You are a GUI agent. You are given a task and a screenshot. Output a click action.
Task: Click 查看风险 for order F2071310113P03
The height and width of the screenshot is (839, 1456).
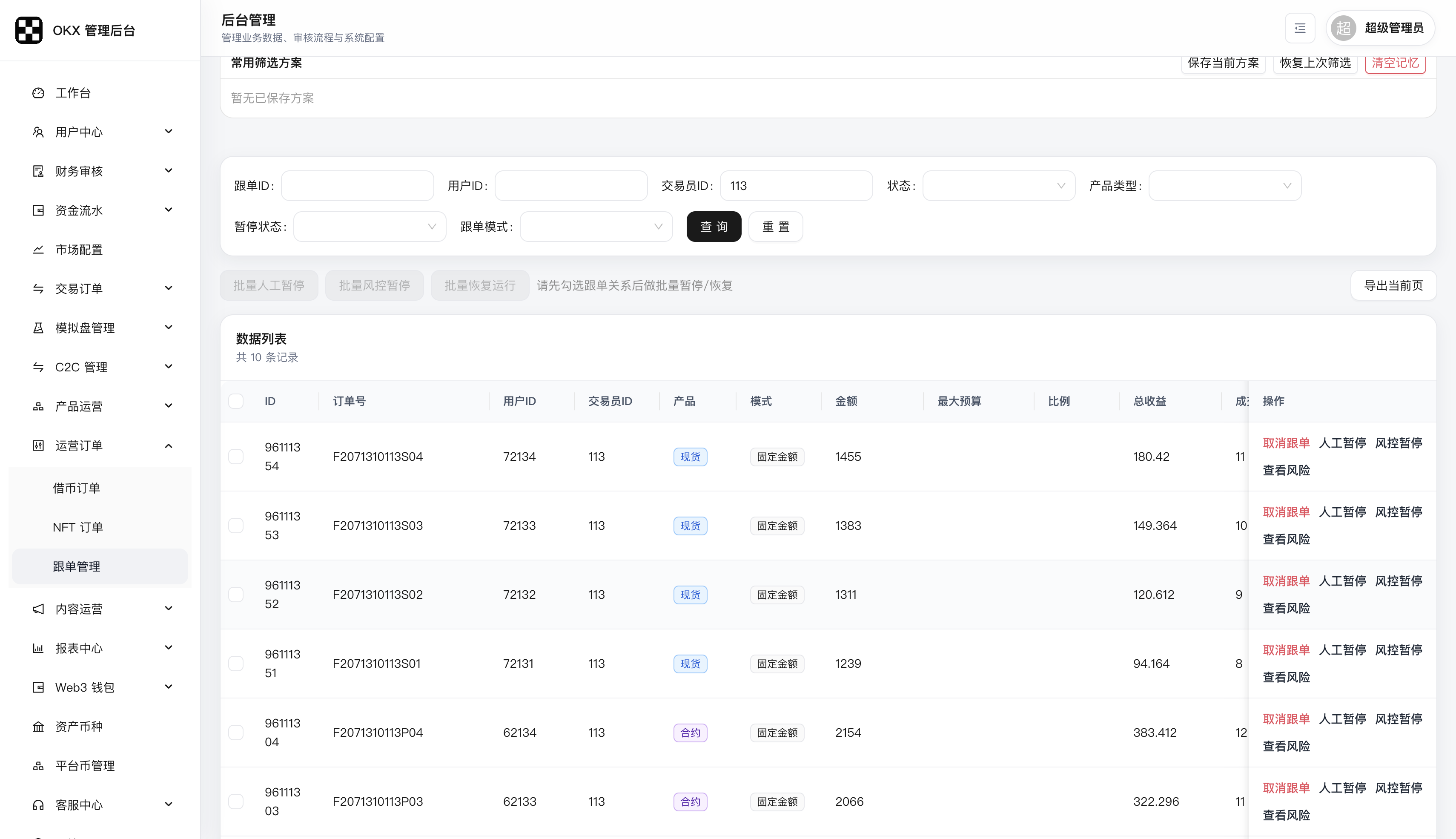(1286, 816)
